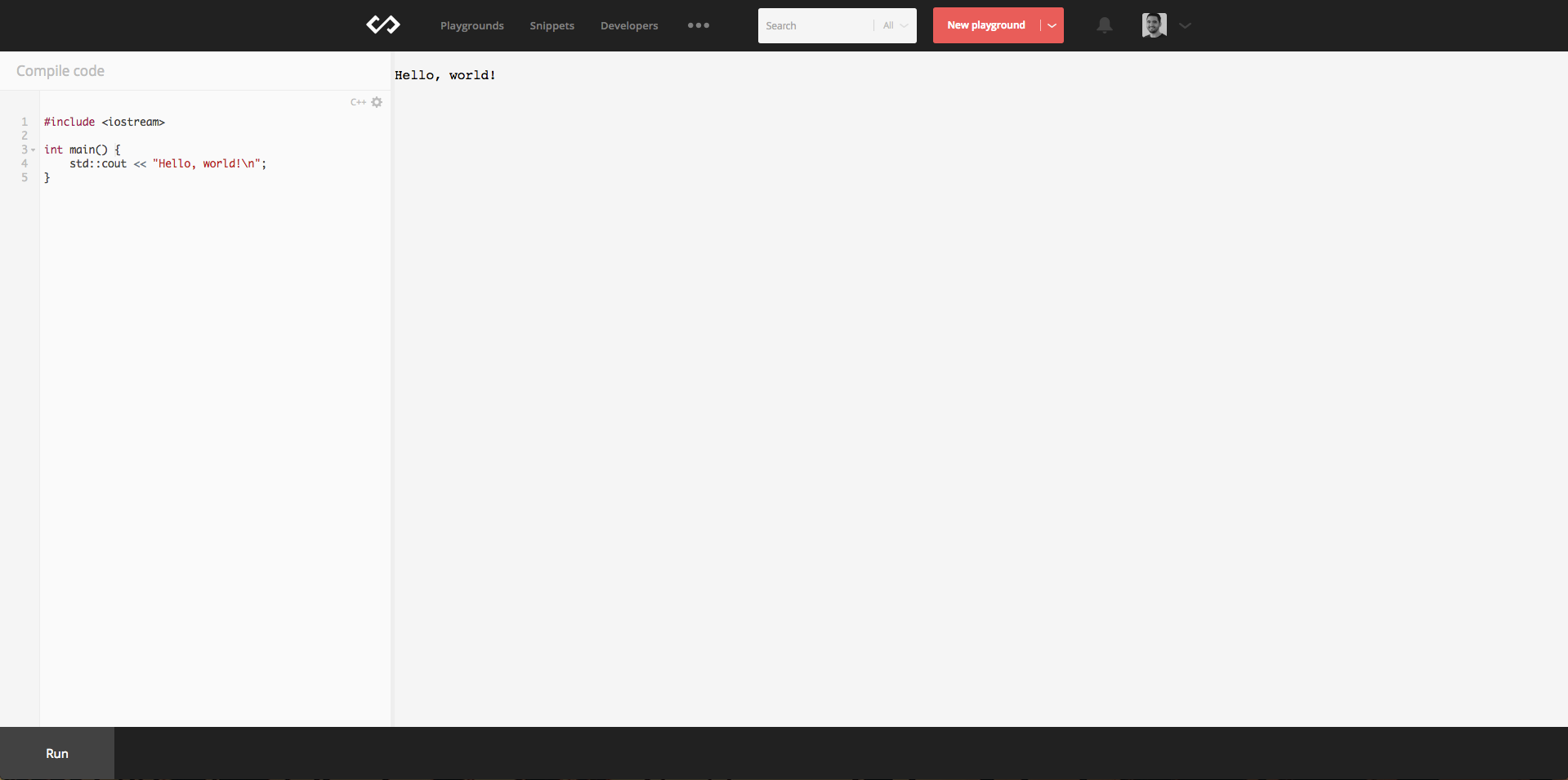Open the three-dots more menu
The width and height of the screenshot is (1568, 780).
(x=698, y=25)
